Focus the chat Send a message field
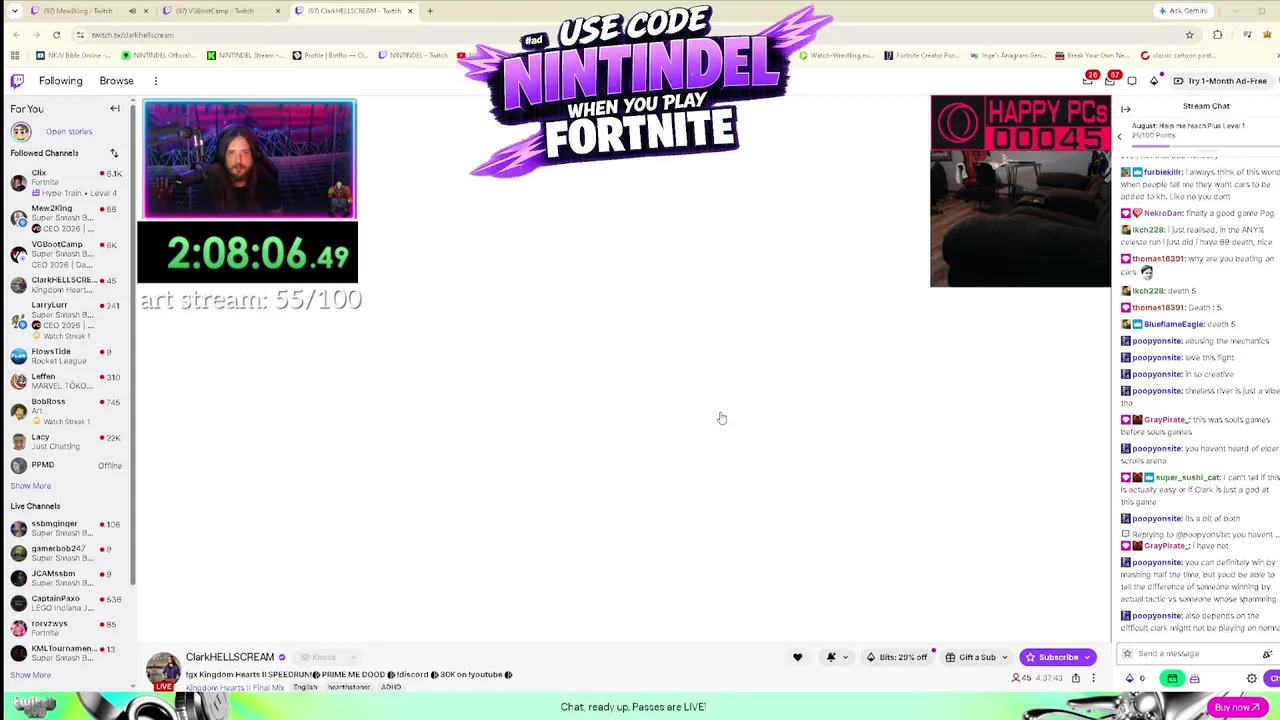 tap(1197, 654)
